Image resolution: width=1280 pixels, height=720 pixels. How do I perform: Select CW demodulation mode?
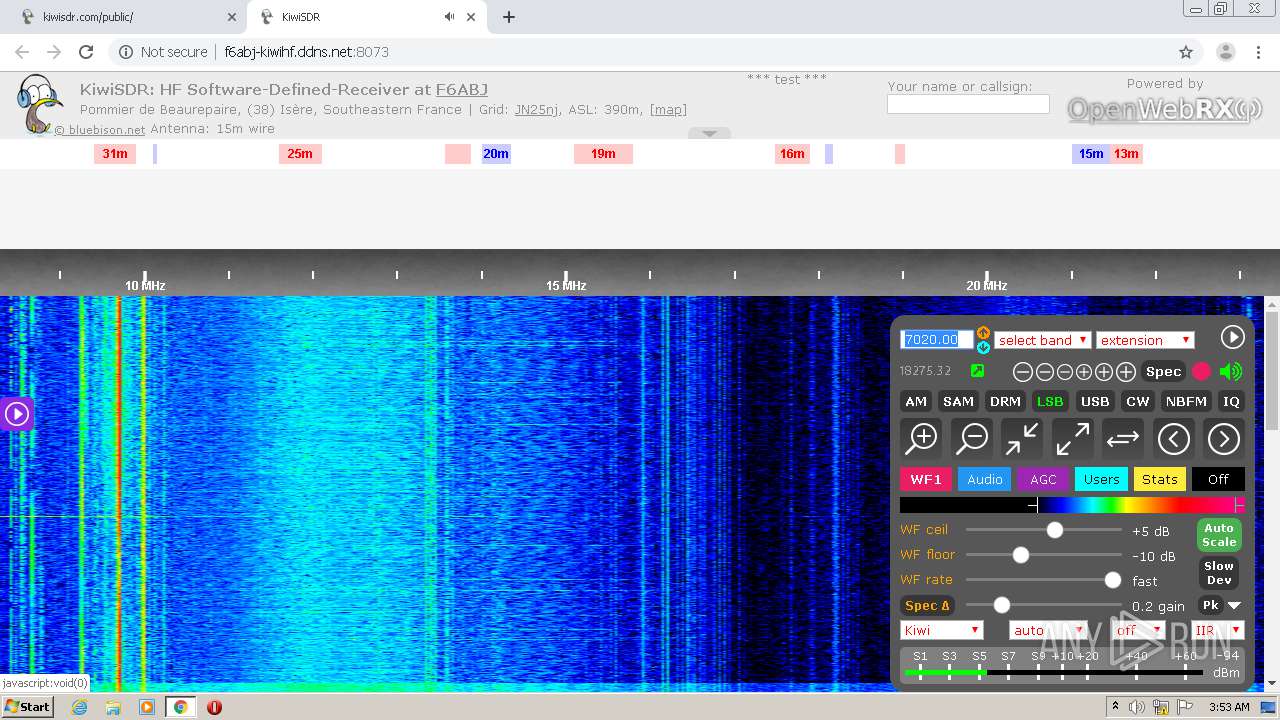[x=1138, y=401]
